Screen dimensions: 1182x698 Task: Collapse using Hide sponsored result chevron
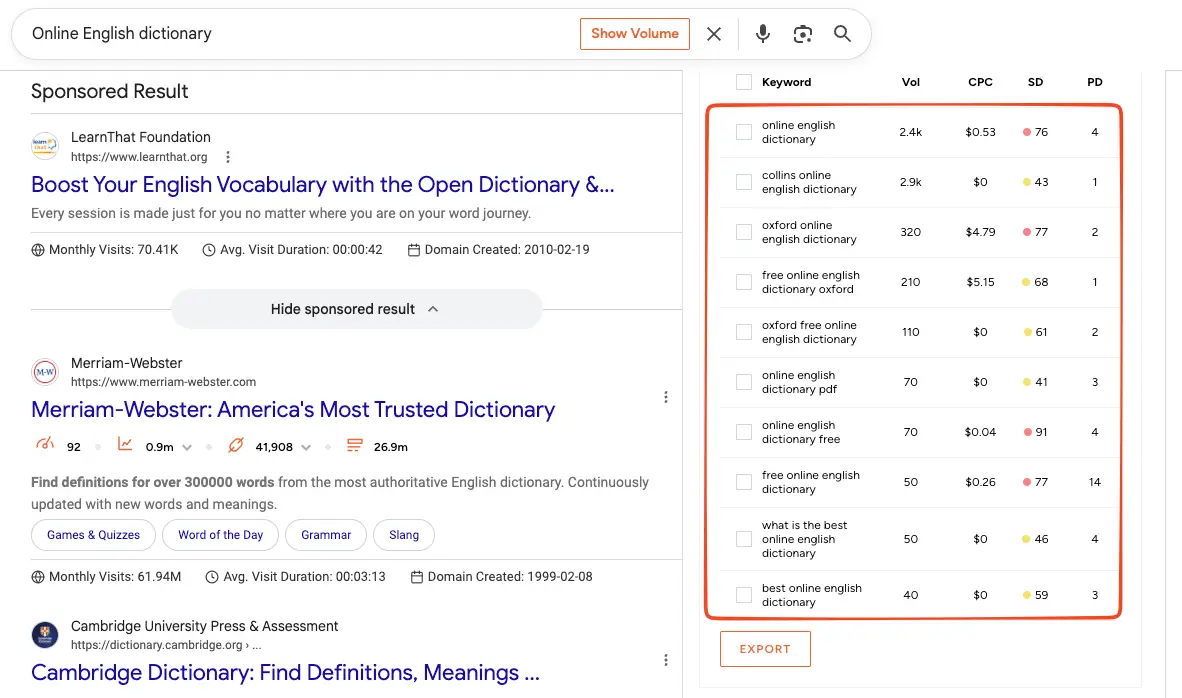(x=433, y=309)
